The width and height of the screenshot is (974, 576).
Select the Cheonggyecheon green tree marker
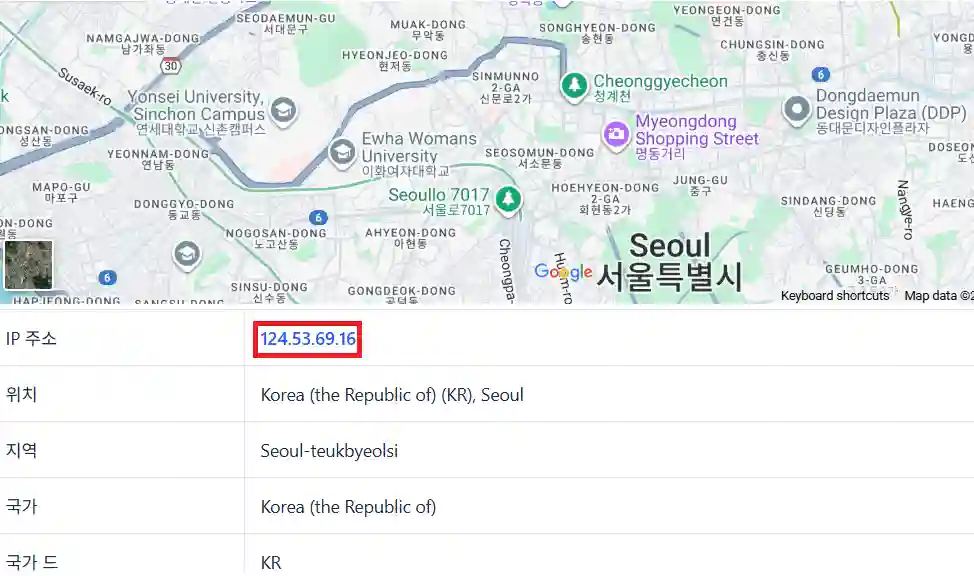click(574, 86)
